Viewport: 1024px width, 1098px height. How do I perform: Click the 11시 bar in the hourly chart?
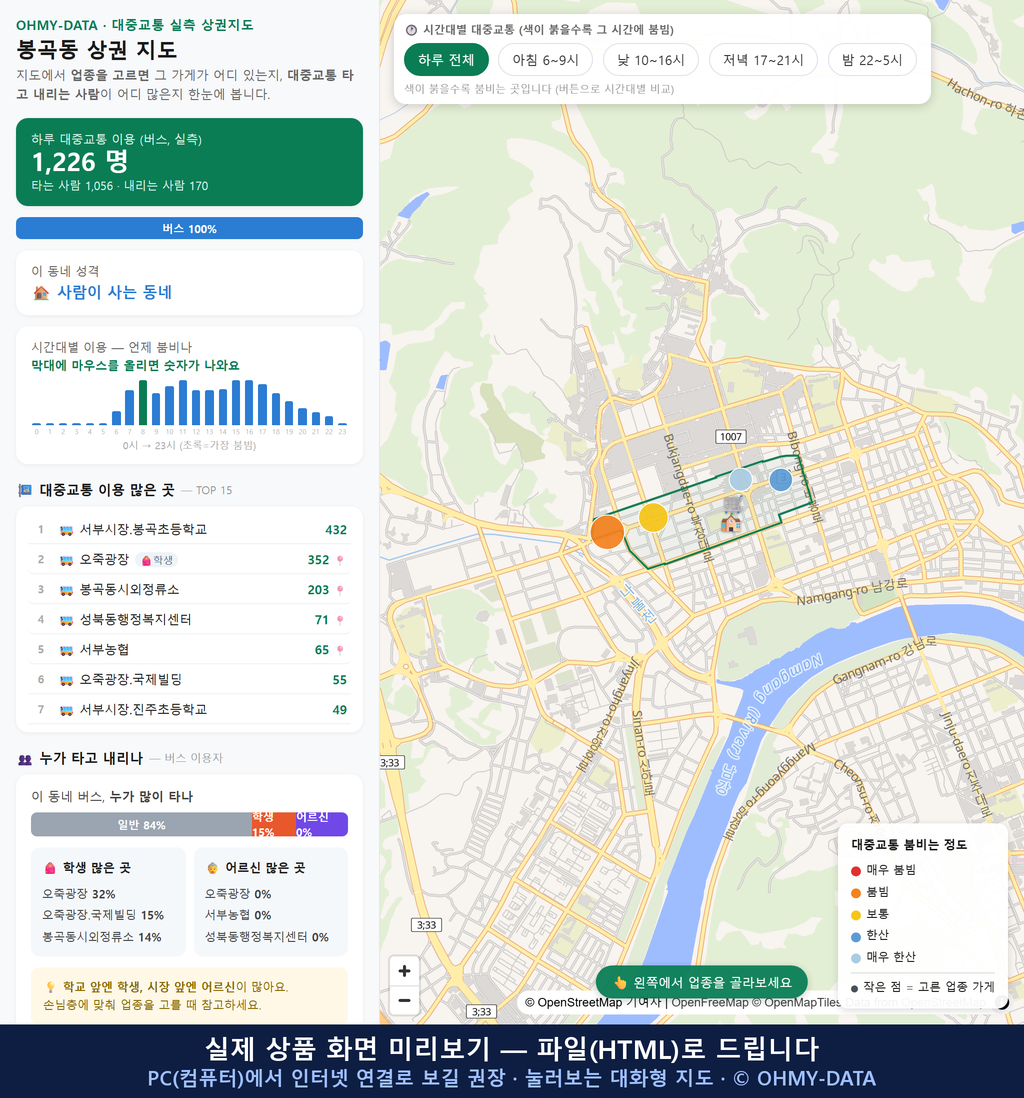[183, 403]
